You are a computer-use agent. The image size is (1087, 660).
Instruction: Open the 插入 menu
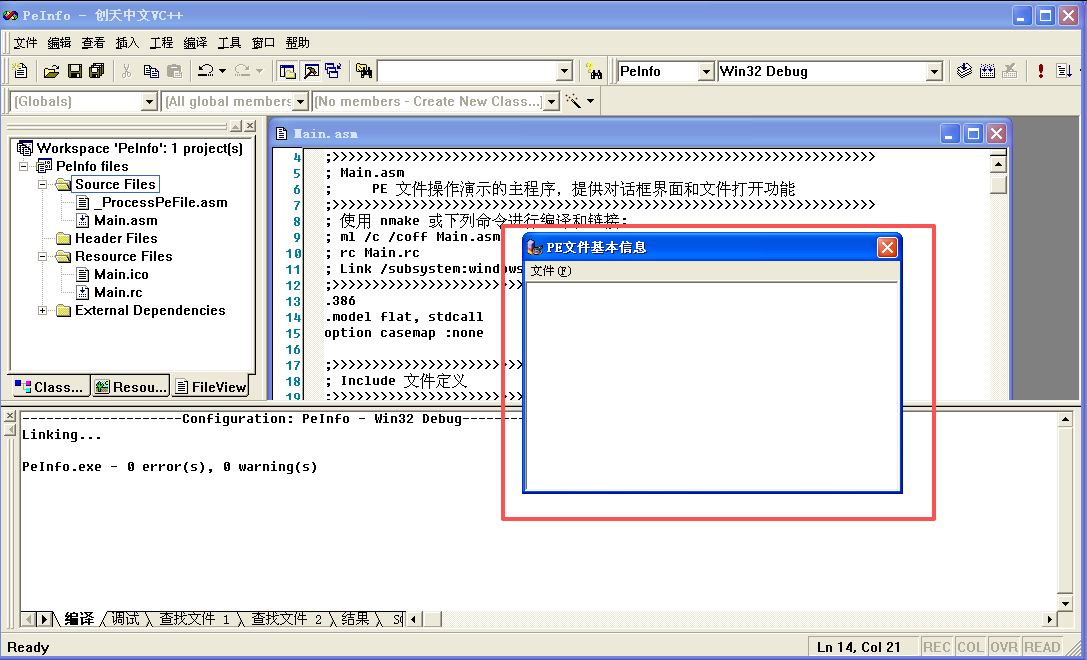pyautogui.click(x=128, y=43)
